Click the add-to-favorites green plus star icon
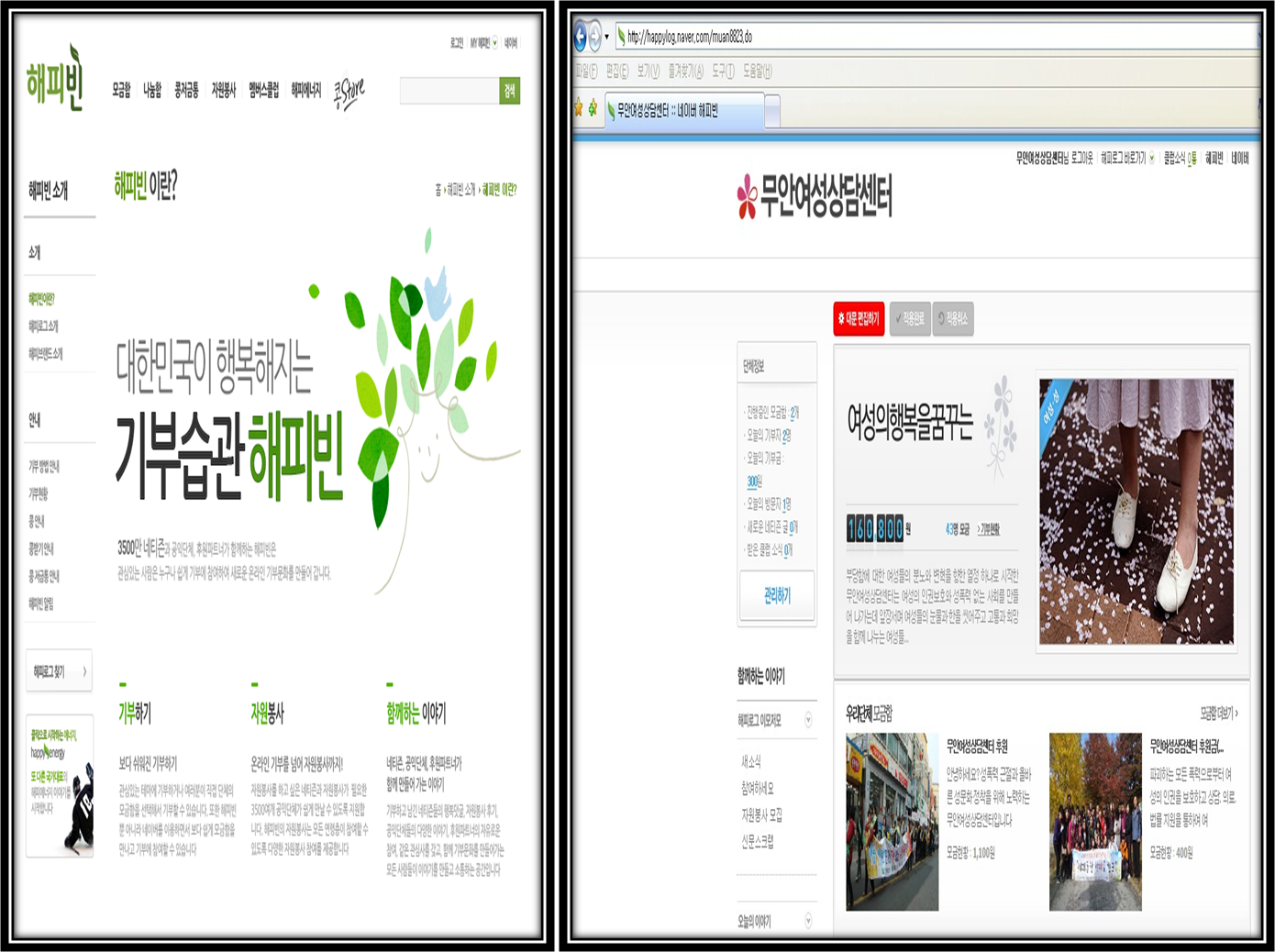The width and height of the screenshot is (1275, 952). (593, 109)
